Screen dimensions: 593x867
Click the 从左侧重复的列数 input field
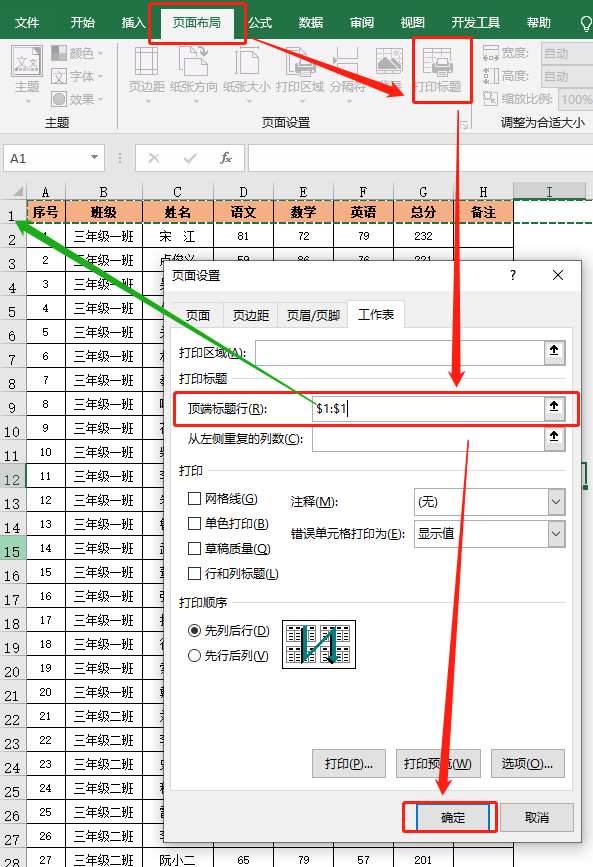click(x=428, y=439)
